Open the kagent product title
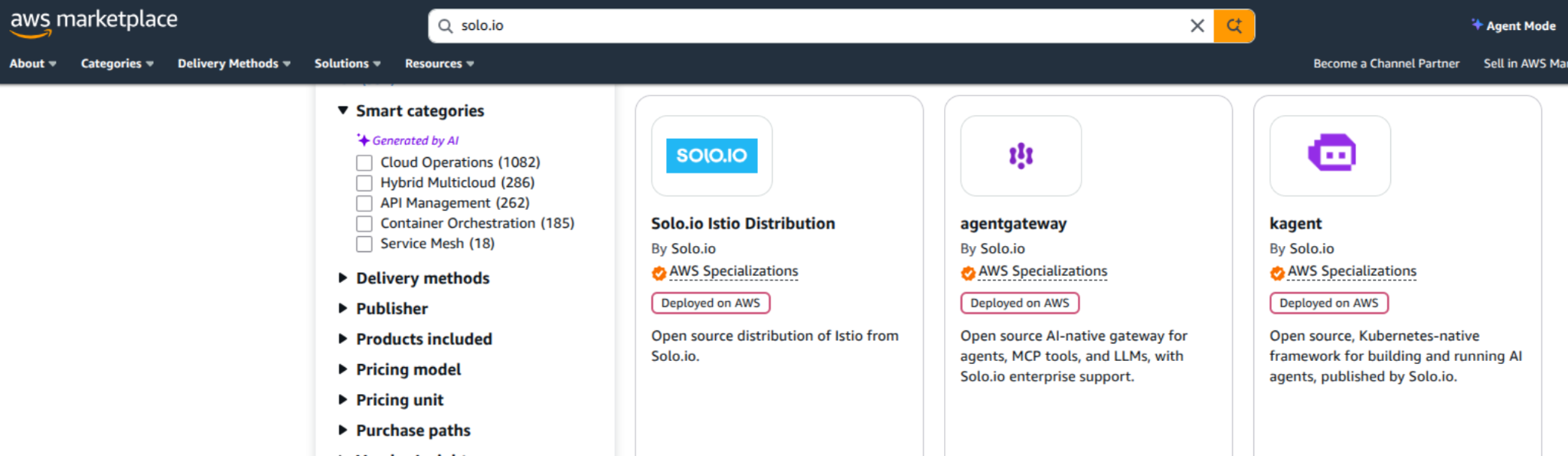The height and width of the screenshot is (456, 1568). pyautogui.click(x=1295, y=224)
